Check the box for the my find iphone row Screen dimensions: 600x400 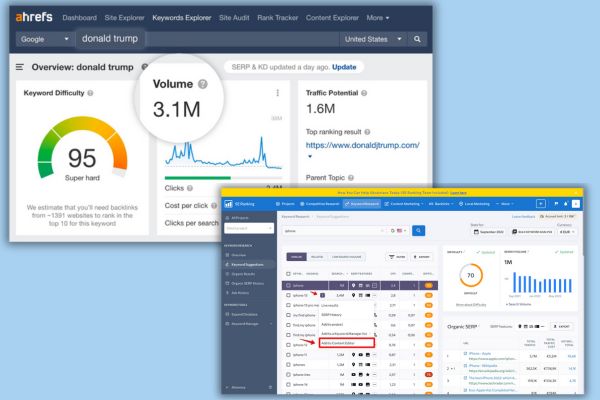[289, 315]
